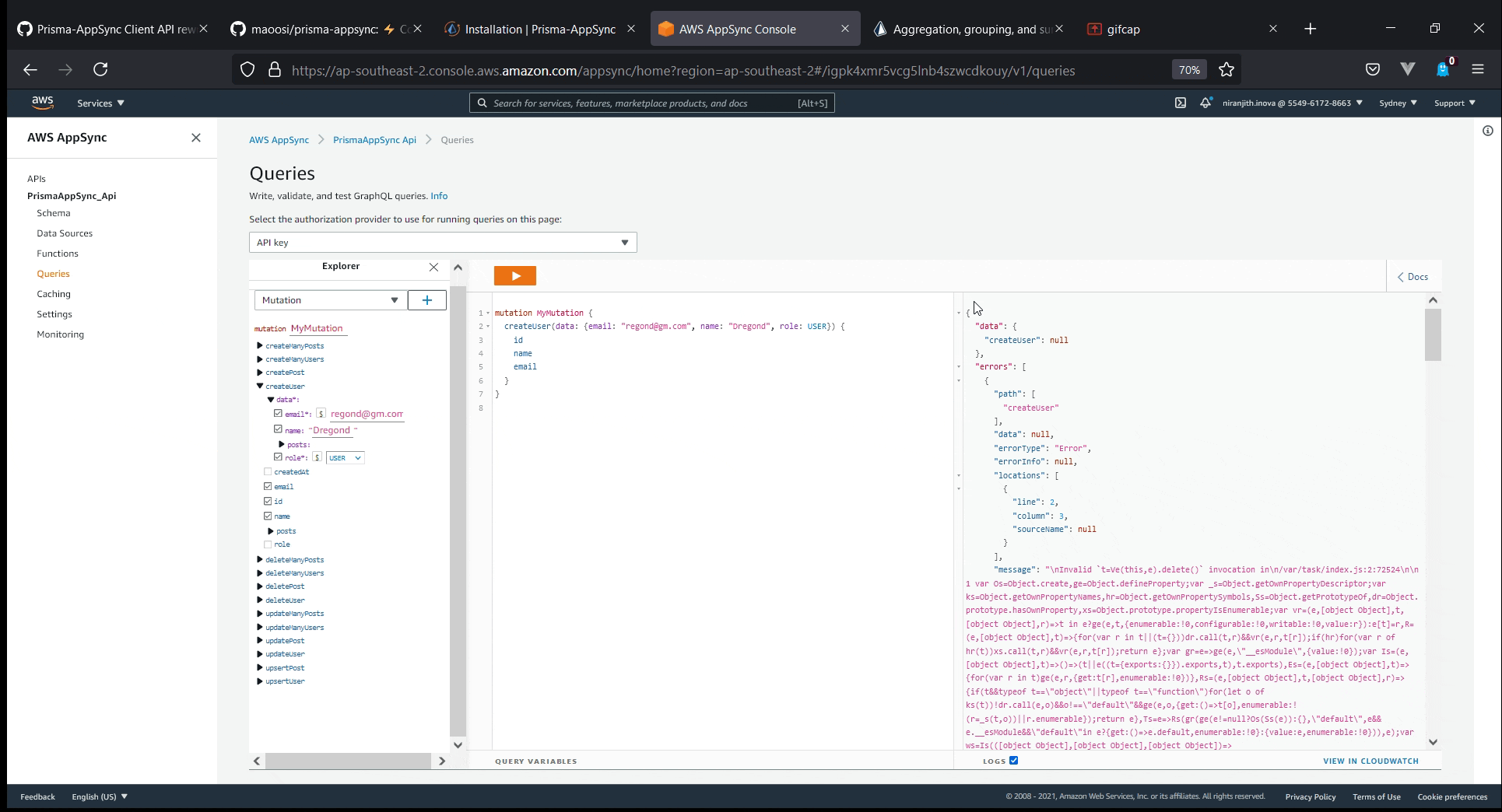The width and height of the screenshot is (1502, 812).
Task: Open Data Sources in the sidebar
Action: click(x=65, y=233)
